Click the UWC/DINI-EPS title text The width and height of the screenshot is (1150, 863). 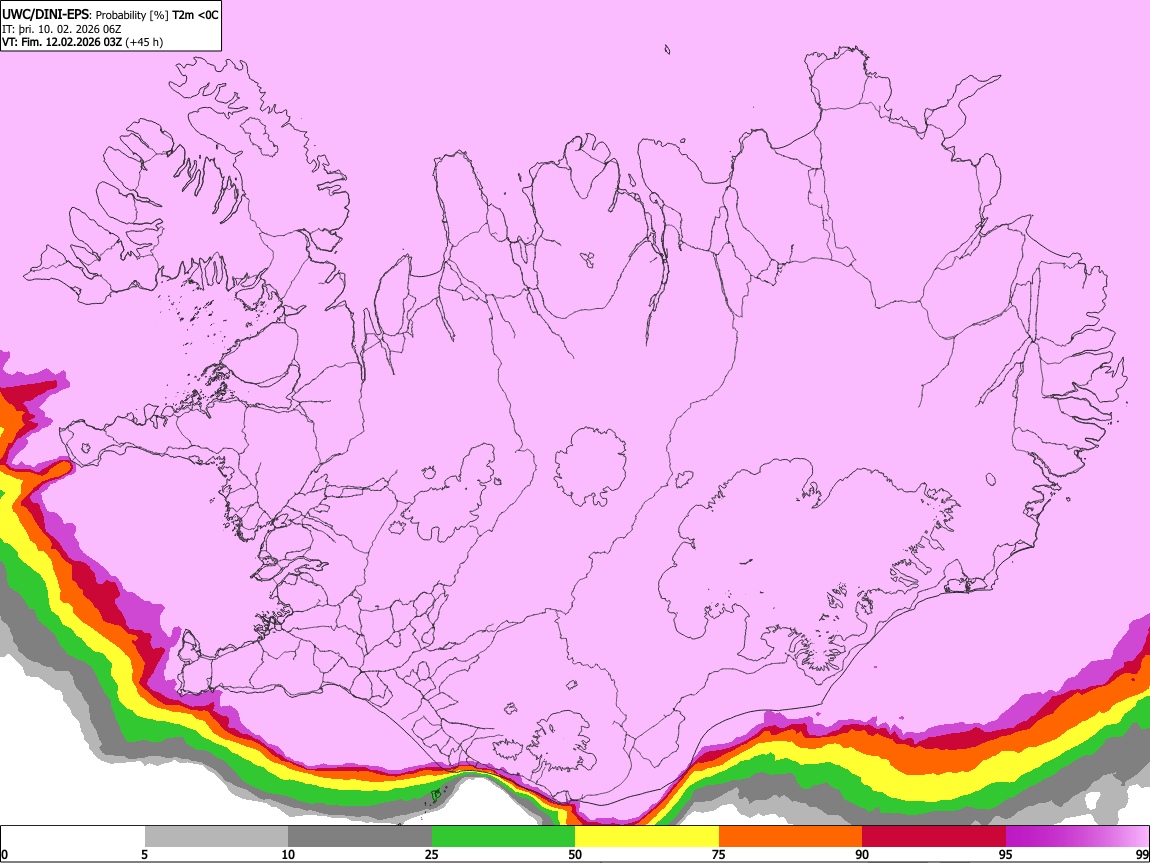tap(45, 15)
